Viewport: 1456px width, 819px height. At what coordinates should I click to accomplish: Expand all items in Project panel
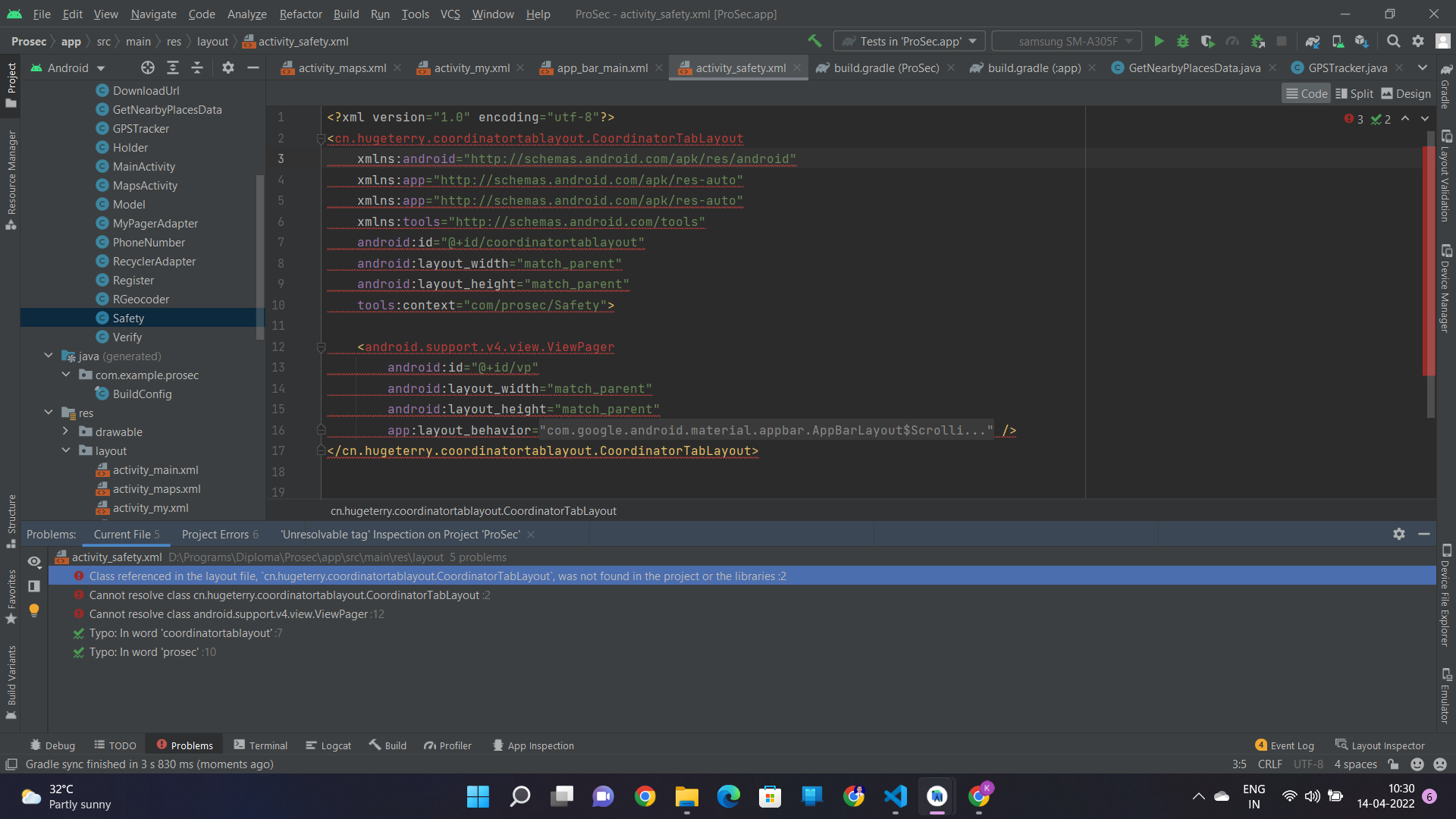pyautogui.click(x=173, y=67)
